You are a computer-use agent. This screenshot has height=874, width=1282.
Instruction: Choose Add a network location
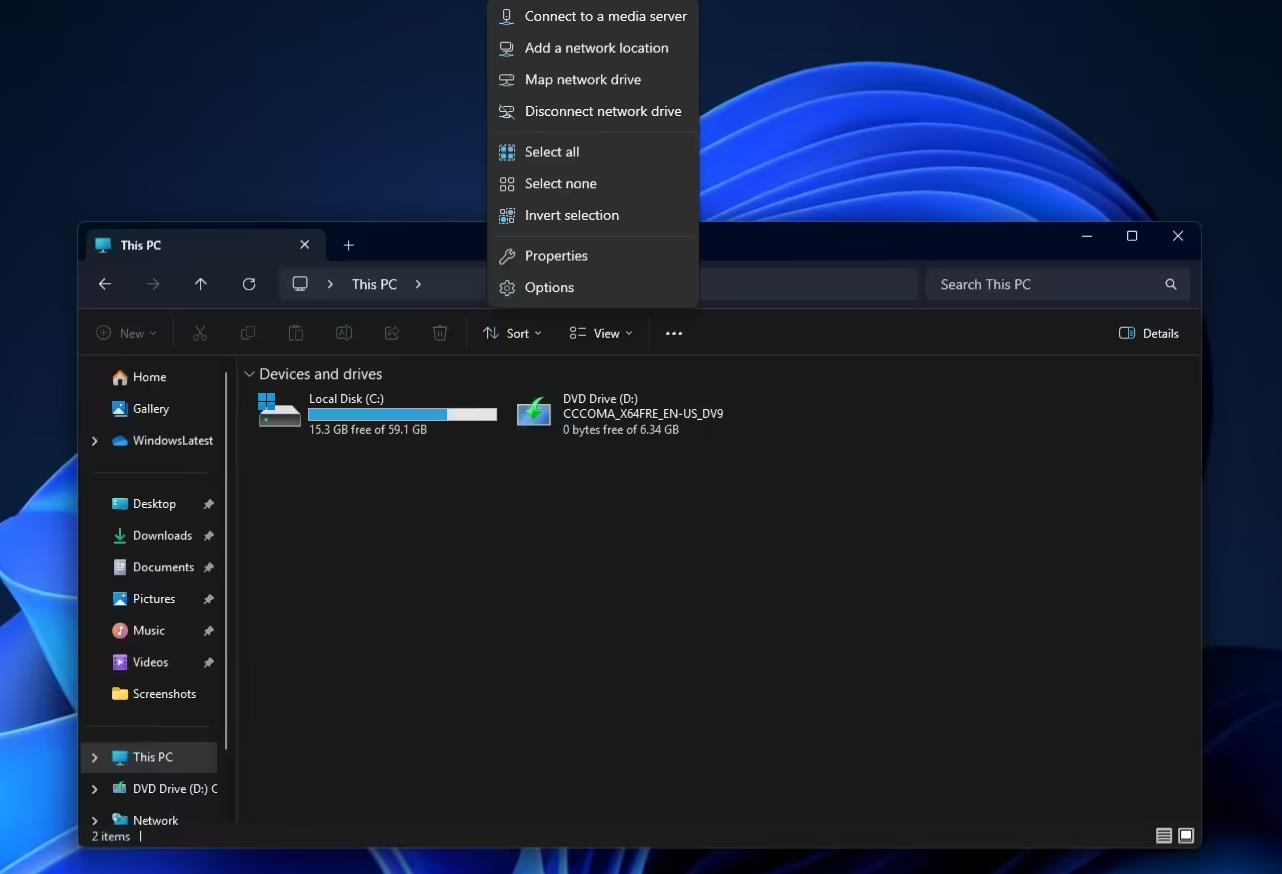point(593,48)
